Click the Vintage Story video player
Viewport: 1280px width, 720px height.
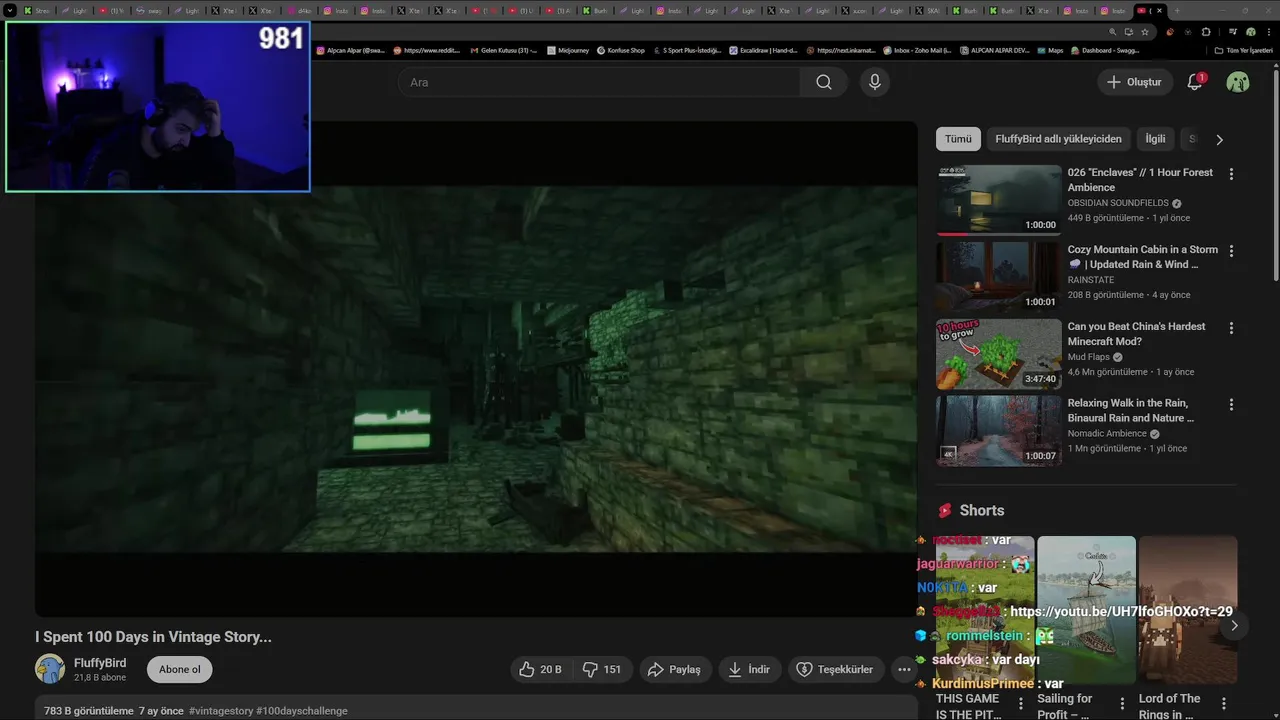(x=476, y=368)
